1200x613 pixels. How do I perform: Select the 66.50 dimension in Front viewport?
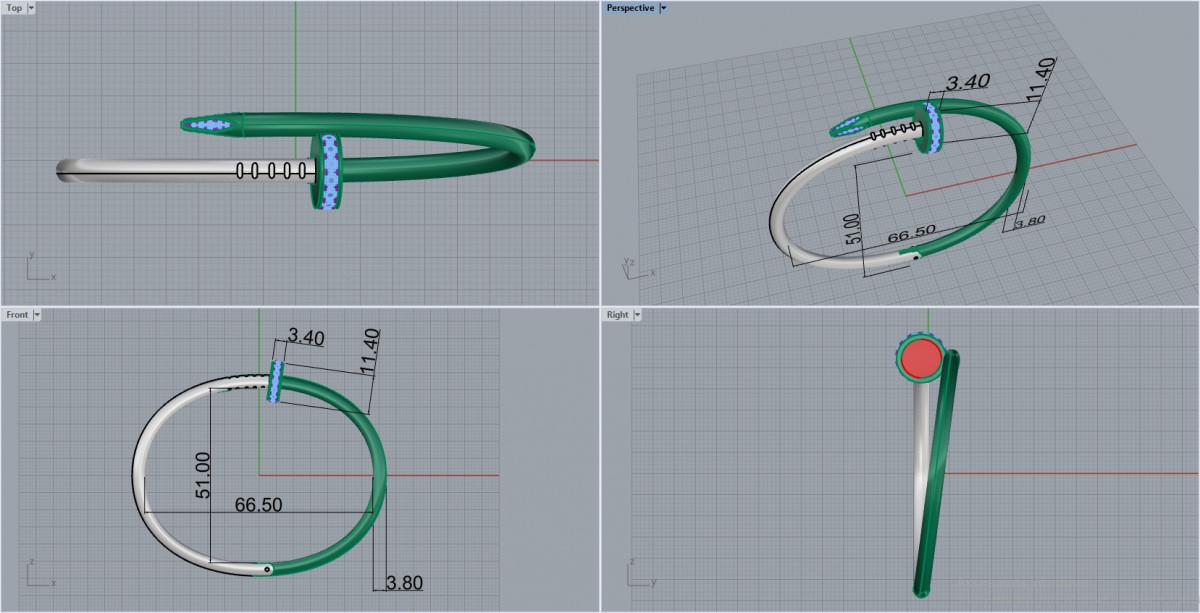pyautogui.click(x=257, y=505)
